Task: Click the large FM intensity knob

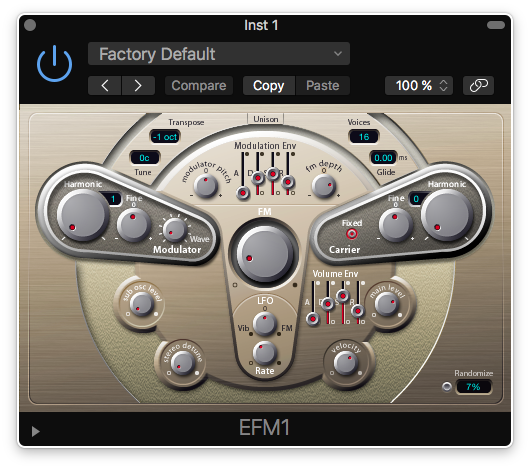Action: pyautogui.click(x=264, y=253)
